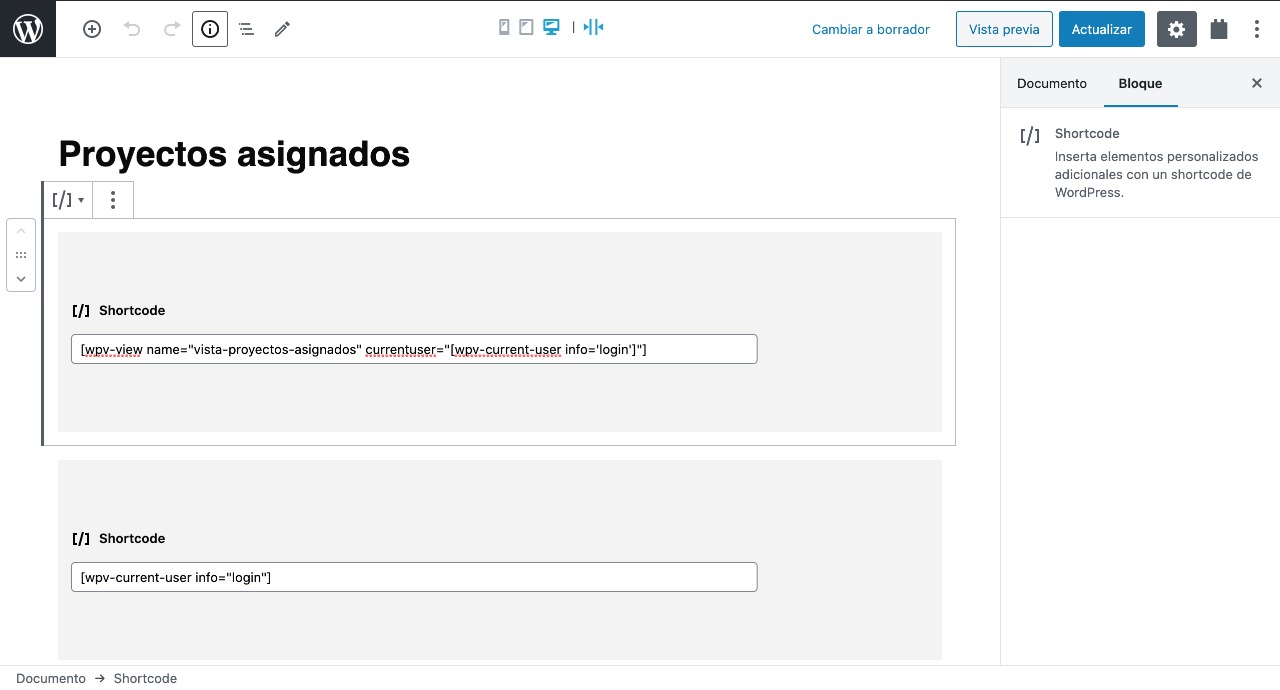Toggle the tablet preview view
This screenshot has height=690, width=1280.
pos(526,27)
